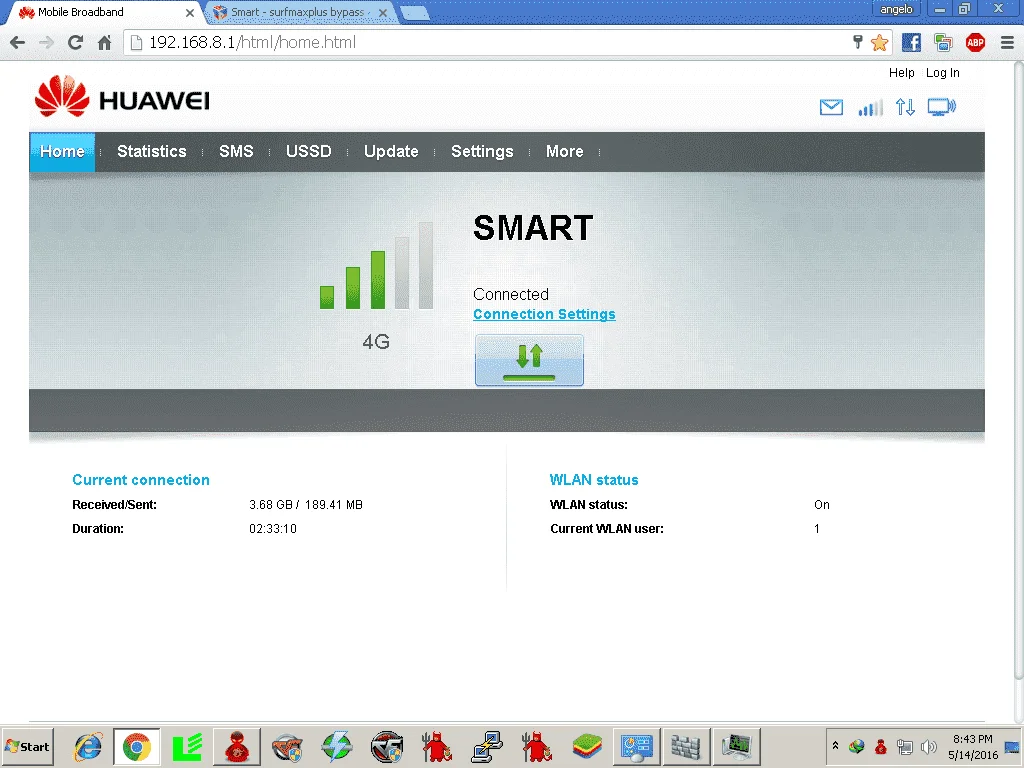
Task: Click the duration value 02:33:10
Action: (272, 529)
